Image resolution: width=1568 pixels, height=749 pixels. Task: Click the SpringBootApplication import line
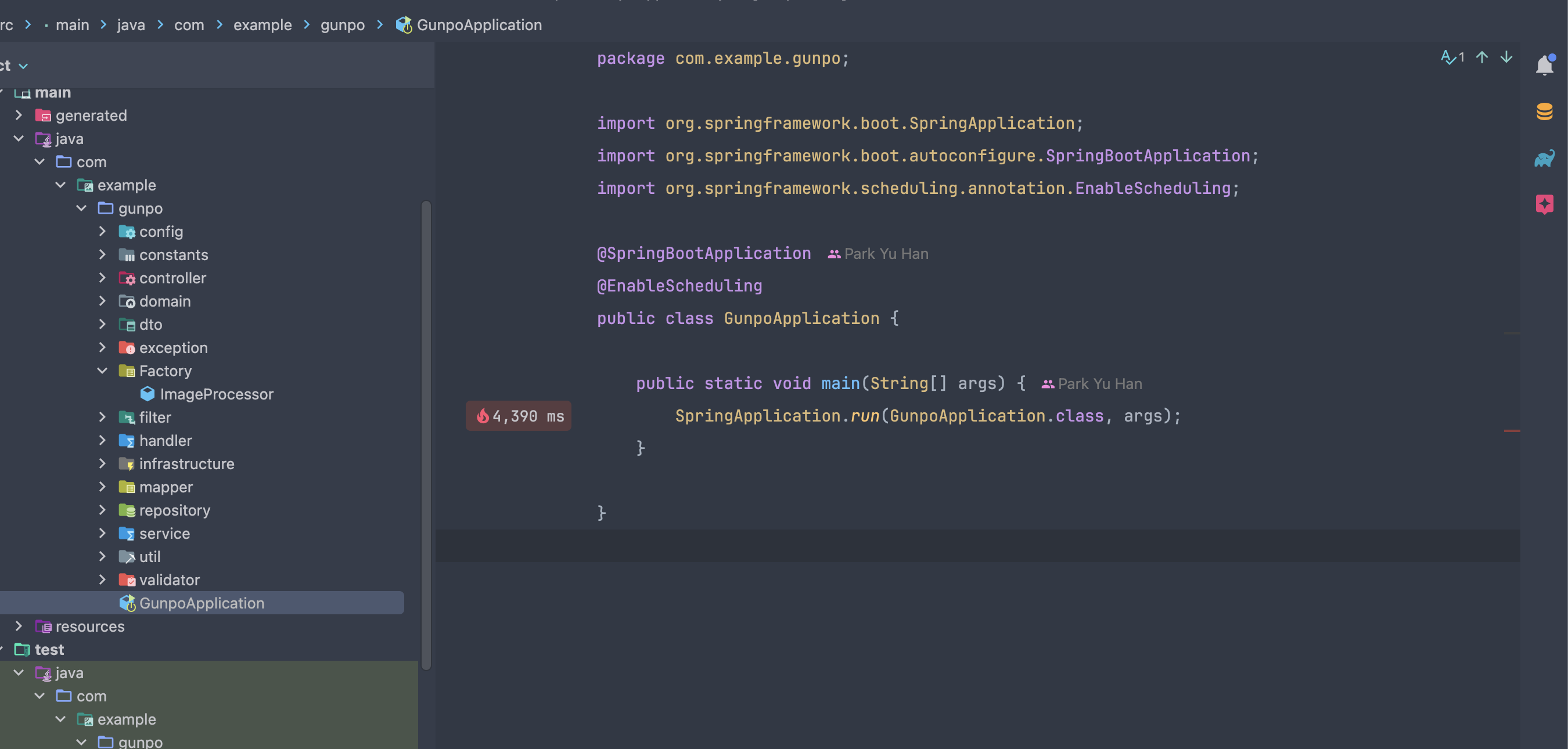[x=927, y=156]
